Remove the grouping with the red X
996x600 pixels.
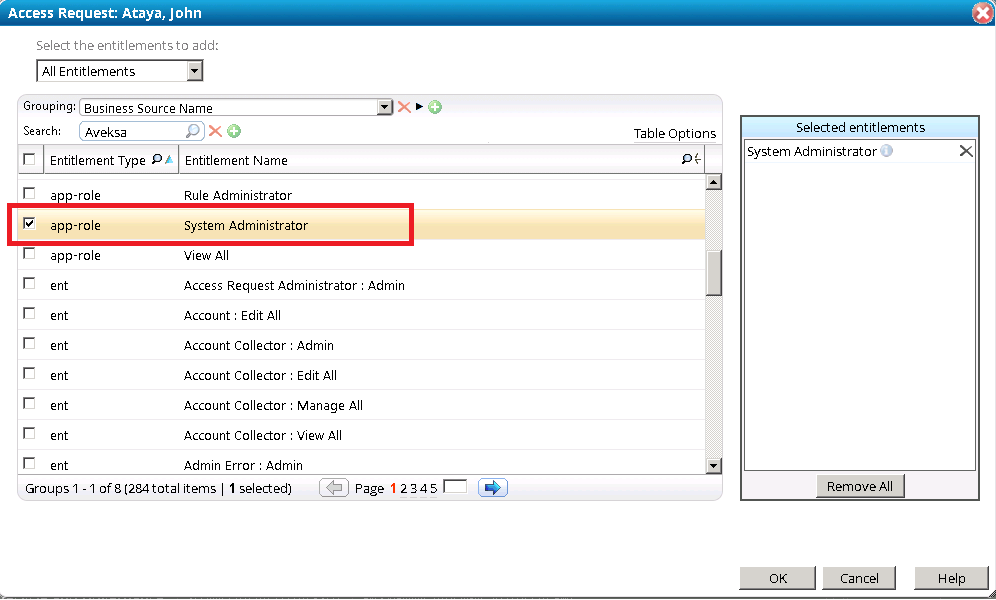[404, 107]
